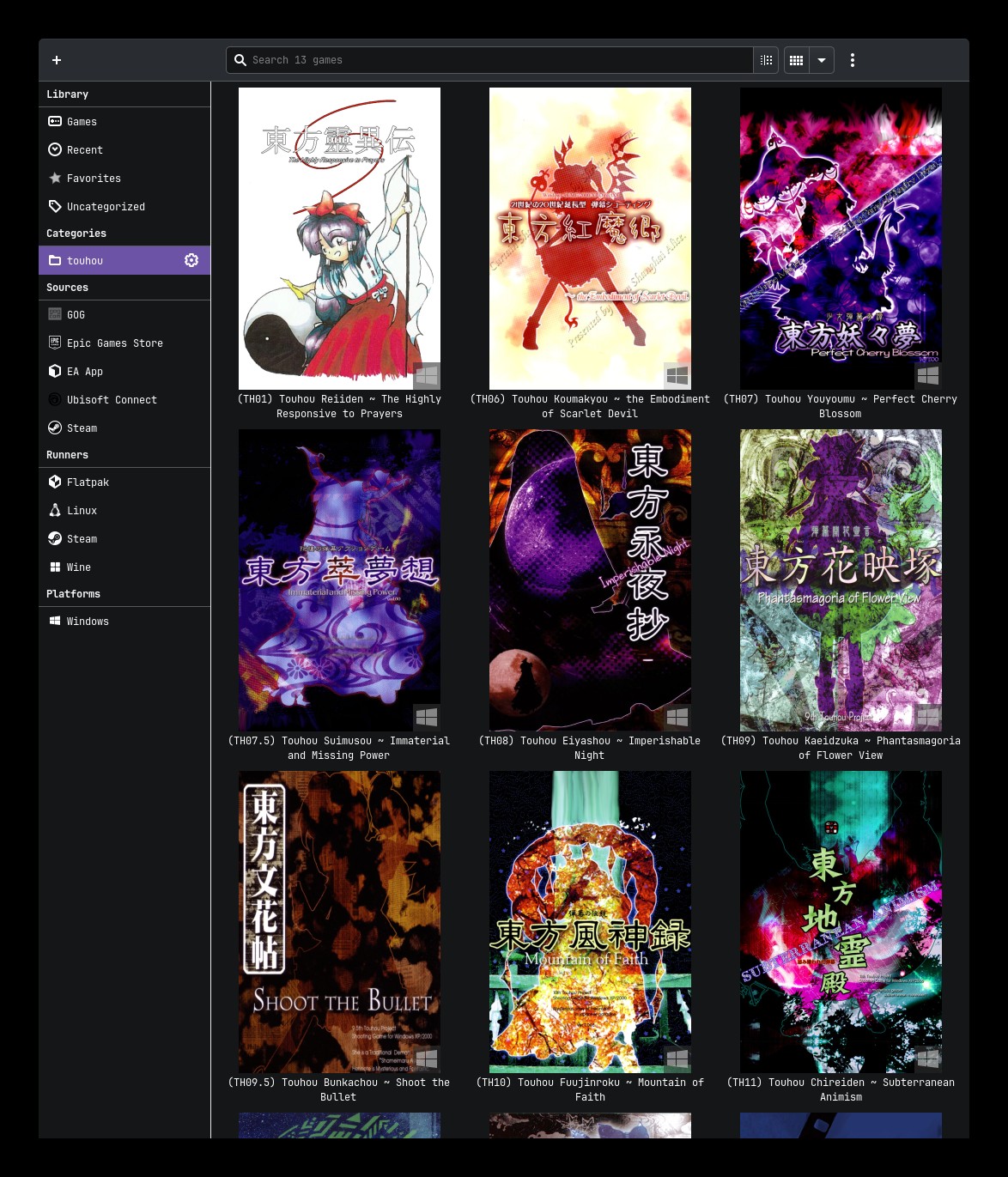Click the Favorites star icon
This screenshot has width=1008, height=1177.
coord(55,179)
